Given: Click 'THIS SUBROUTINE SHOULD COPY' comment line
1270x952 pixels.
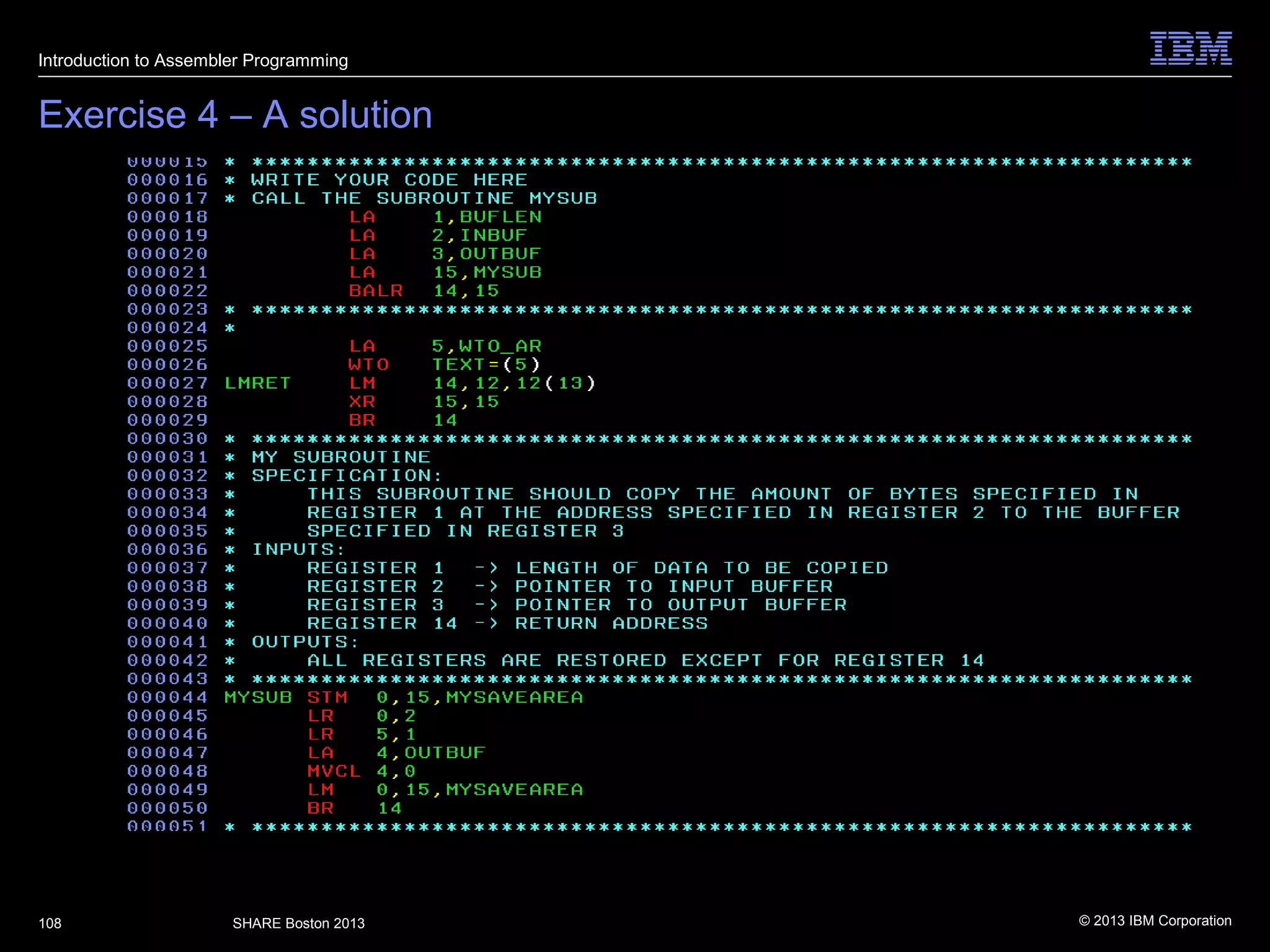Looking at the screenshot, I should coord(723,494).
